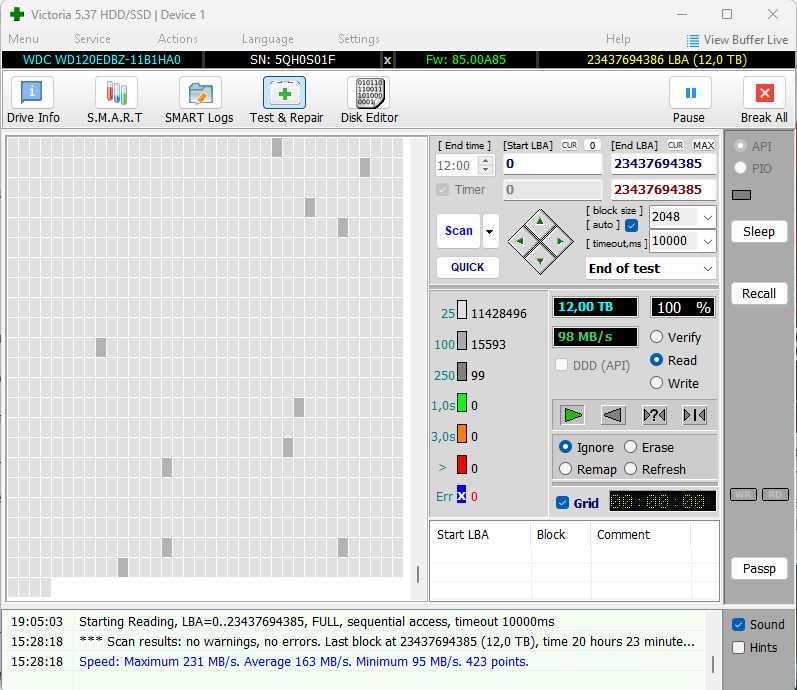Enable the Hints checkbox
The height and width of the screenshot is (690, 797).
click(x=739, y=647)
